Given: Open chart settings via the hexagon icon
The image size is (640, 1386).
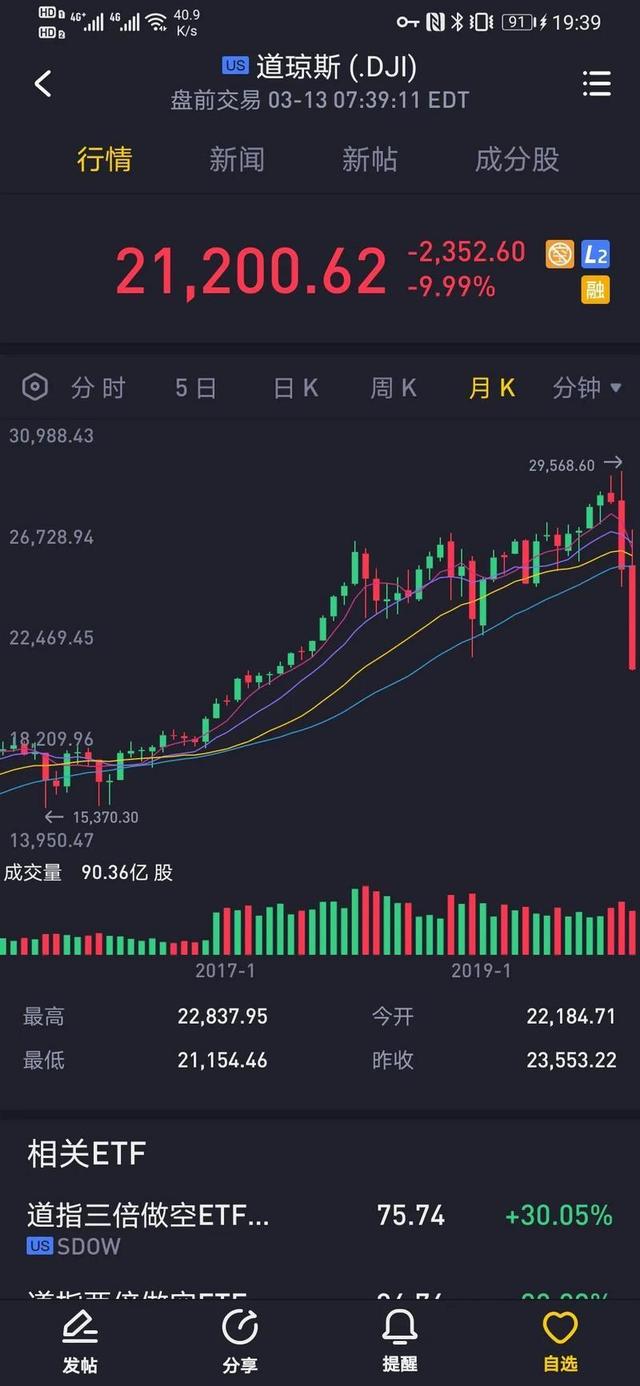Looking at the screenshot, I should tap(35, 387).
